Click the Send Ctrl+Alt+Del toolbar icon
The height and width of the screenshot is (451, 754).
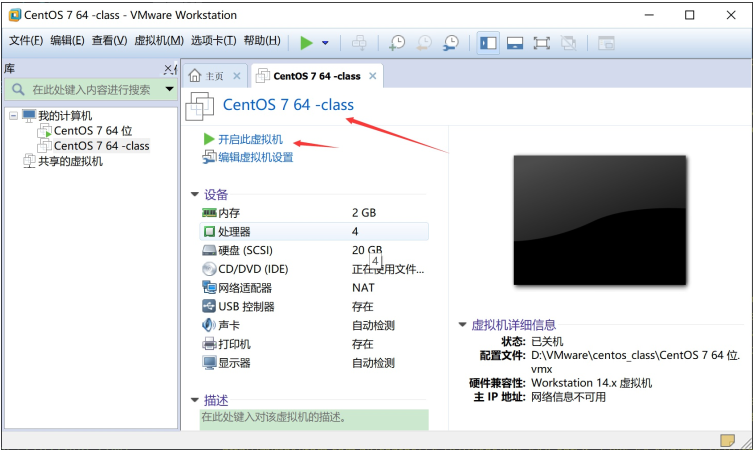[359, 43]
